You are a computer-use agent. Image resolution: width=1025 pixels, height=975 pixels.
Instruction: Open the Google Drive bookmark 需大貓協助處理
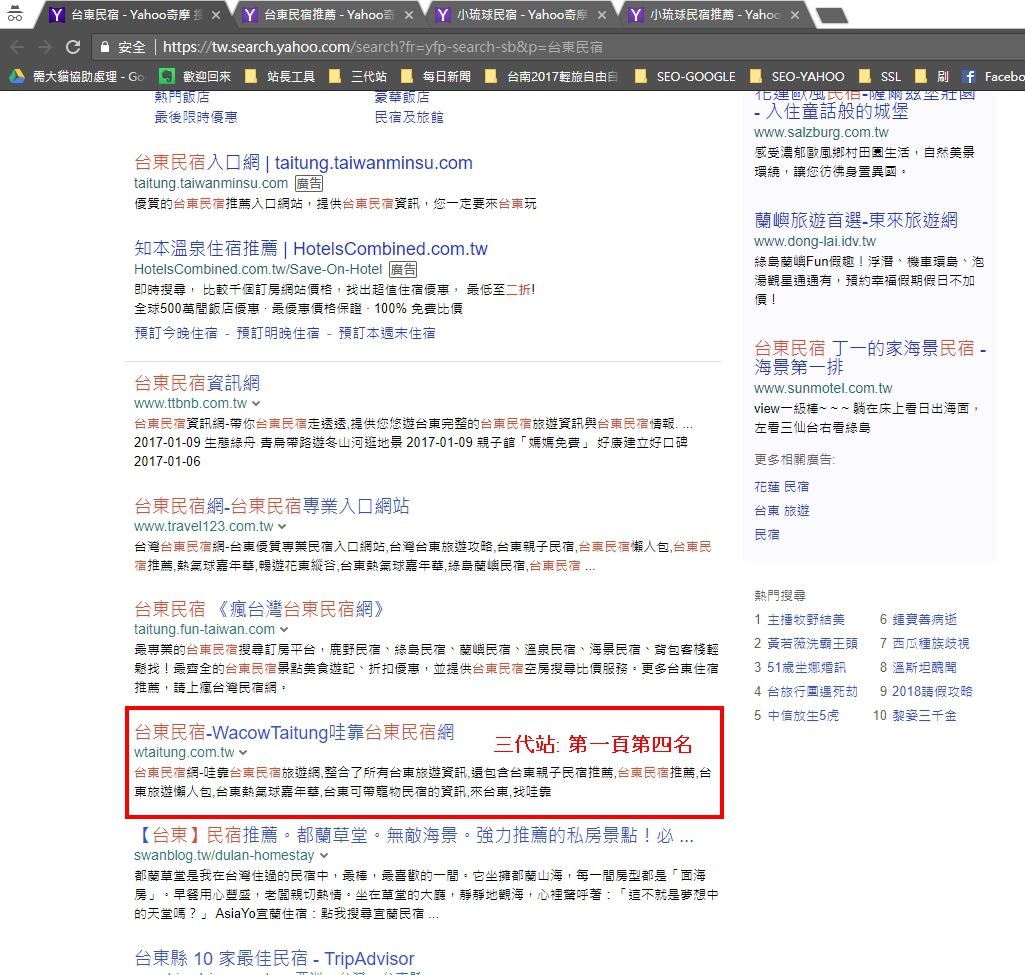[x=77, y=76]
